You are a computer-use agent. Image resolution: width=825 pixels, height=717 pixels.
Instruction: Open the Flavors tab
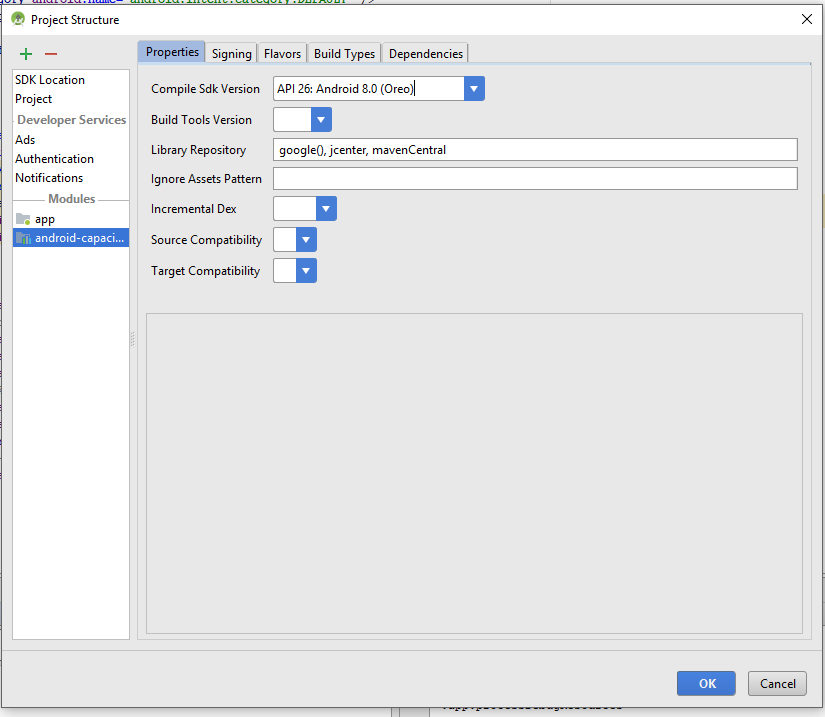pyautogui.click(x=281, y=52)
